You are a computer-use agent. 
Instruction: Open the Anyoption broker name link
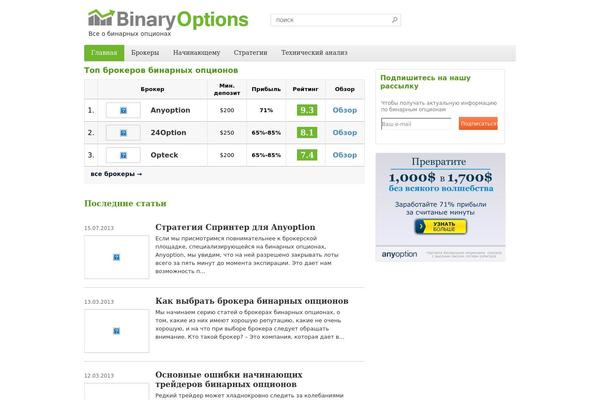click(170, 110)
